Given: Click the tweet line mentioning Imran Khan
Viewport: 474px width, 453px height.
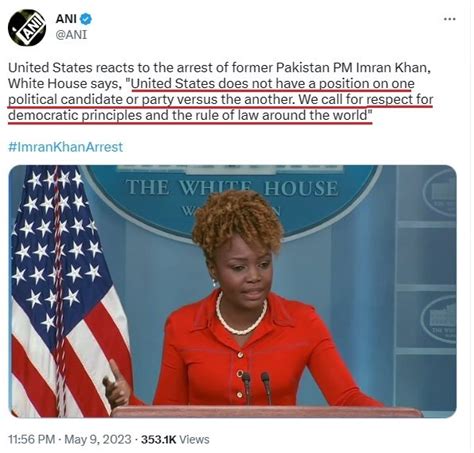Looking at the screenshot, I should [219, 68].
